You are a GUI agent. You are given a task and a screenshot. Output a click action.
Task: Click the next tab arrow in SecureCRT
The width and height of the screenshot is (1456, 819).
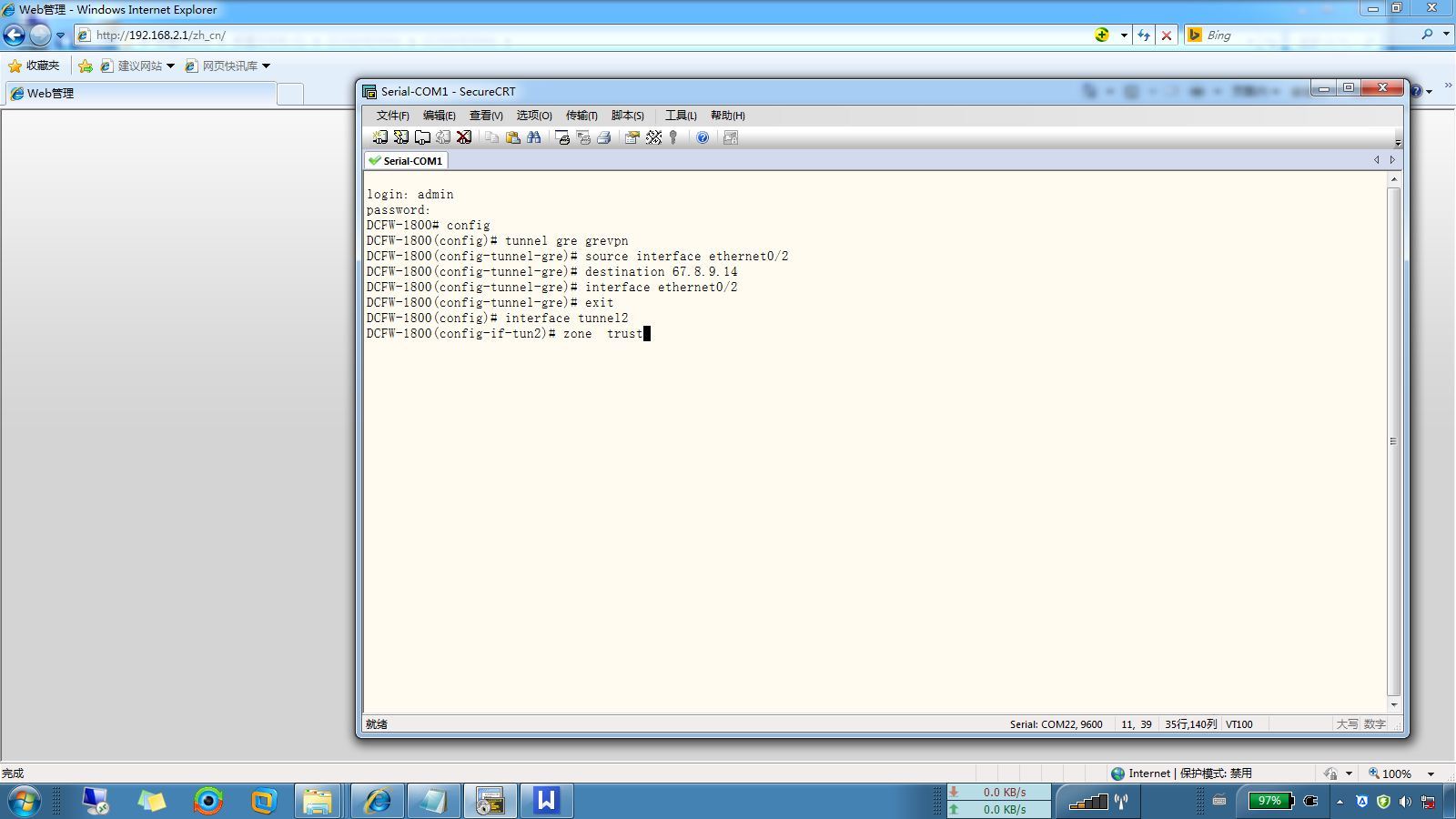click(1391, 160)
